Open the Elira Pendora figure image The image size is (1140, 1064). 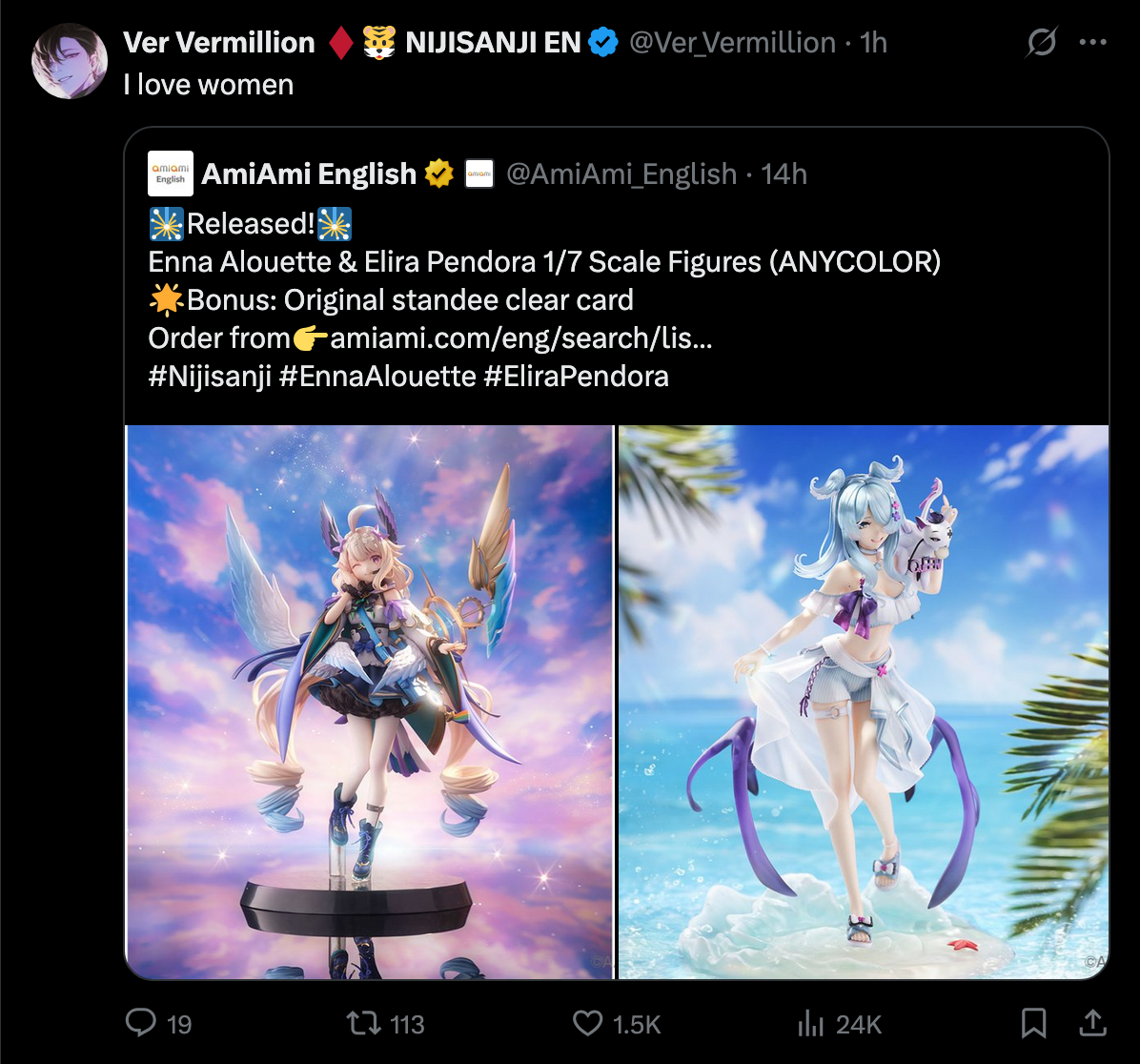pos(864,702)
